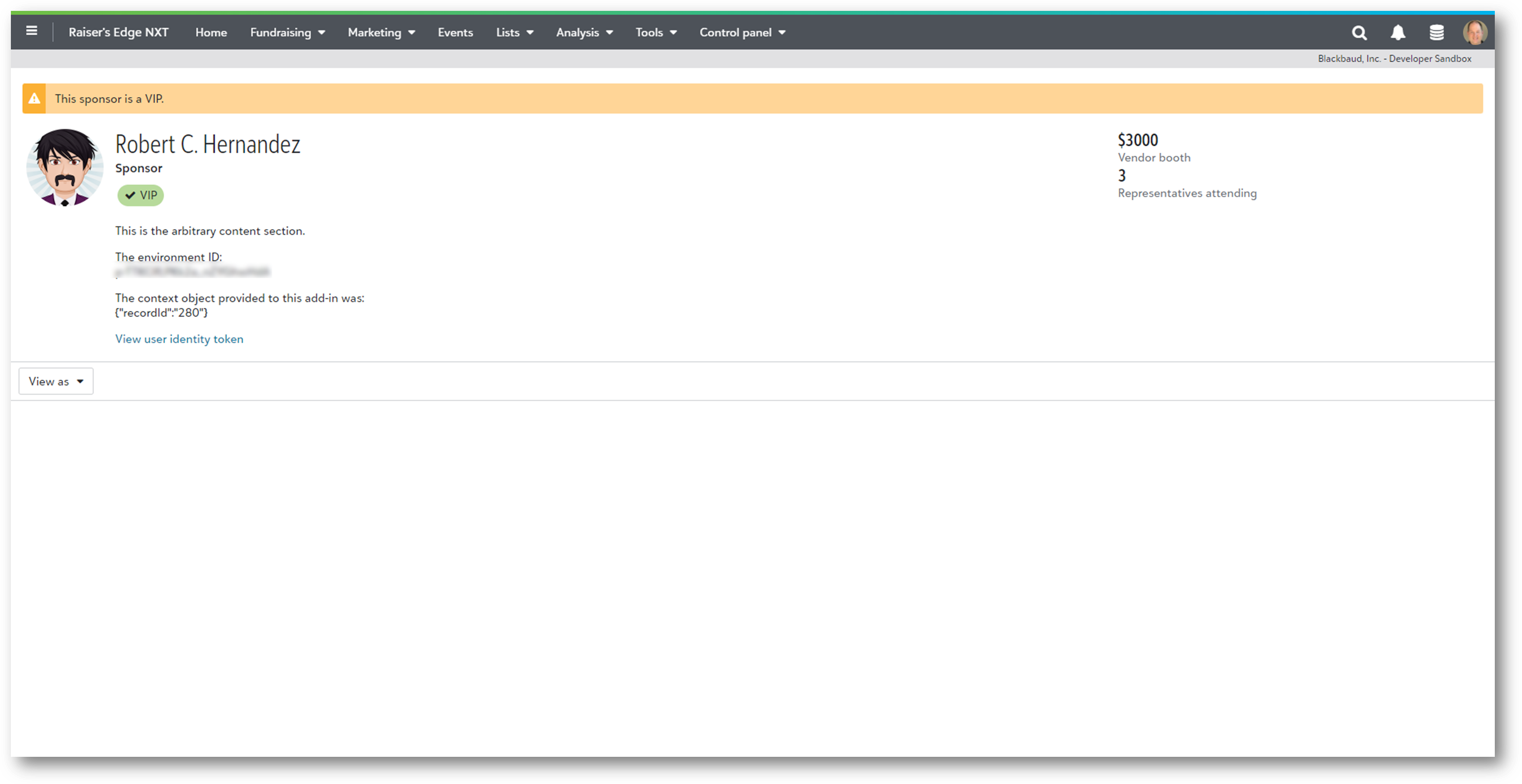Viewport: 1522px width, 784px height.
Task: Click the search magnifier icon
Action: click(1359, 33)
